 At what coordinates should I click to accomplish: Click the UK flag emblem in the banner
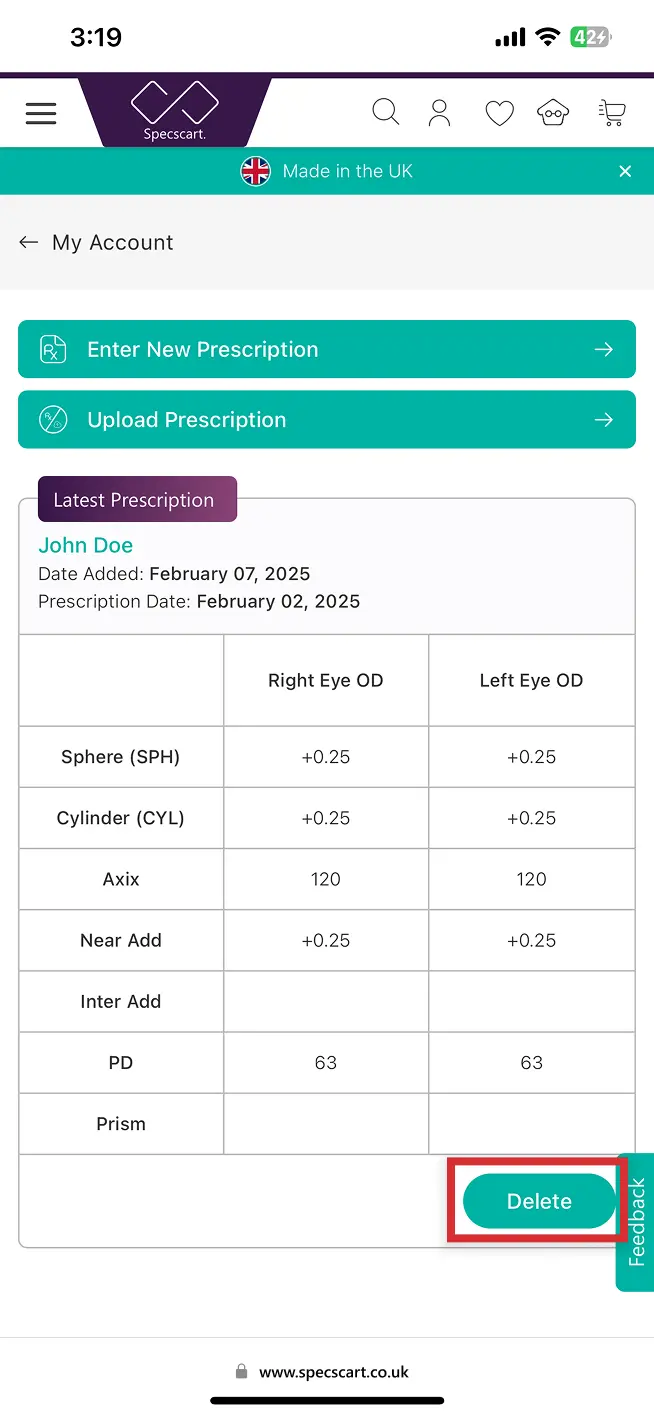(x=255, y=170)
